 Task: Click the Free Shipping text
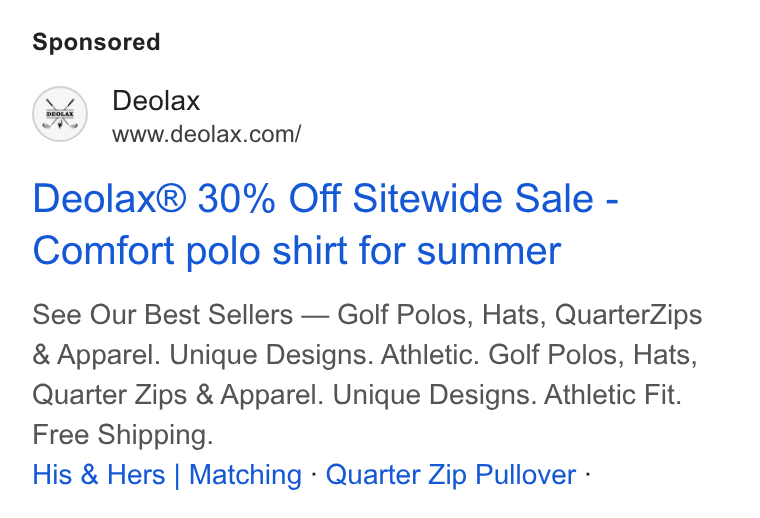click(123, 434)
